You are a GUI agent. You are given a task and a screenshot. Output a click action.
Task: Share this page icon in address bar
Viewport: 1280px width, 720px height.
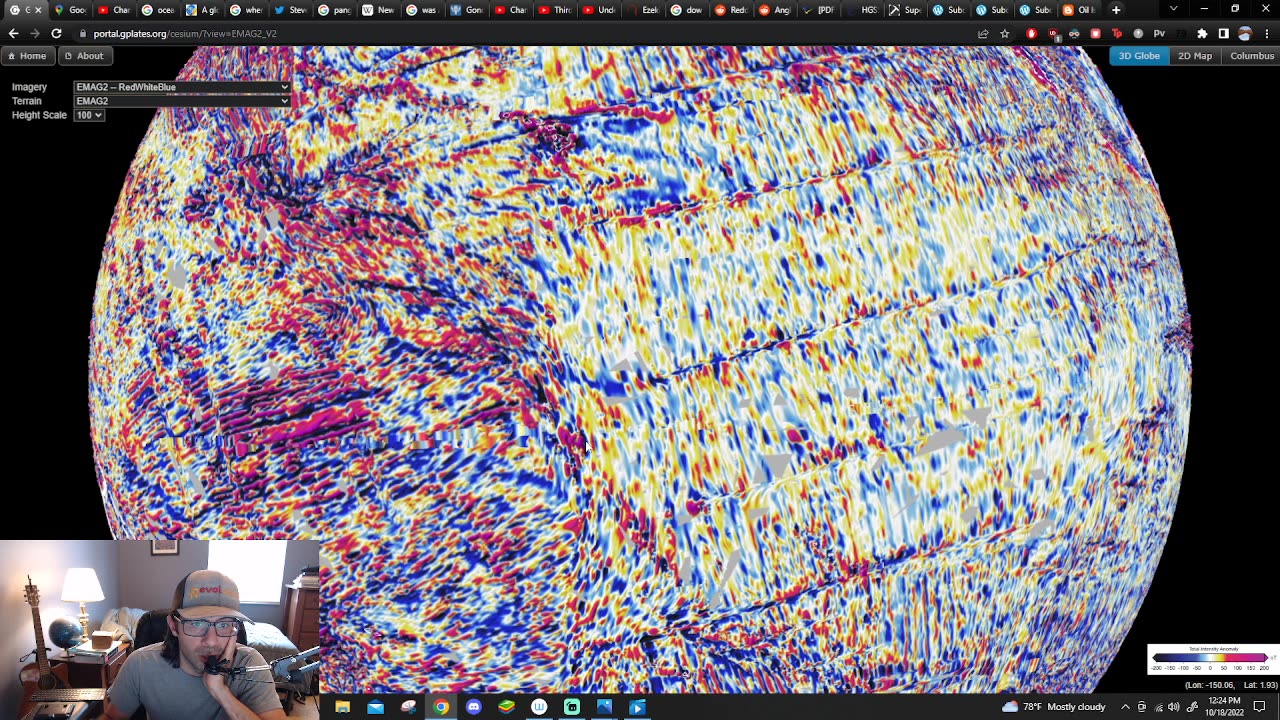983,34
